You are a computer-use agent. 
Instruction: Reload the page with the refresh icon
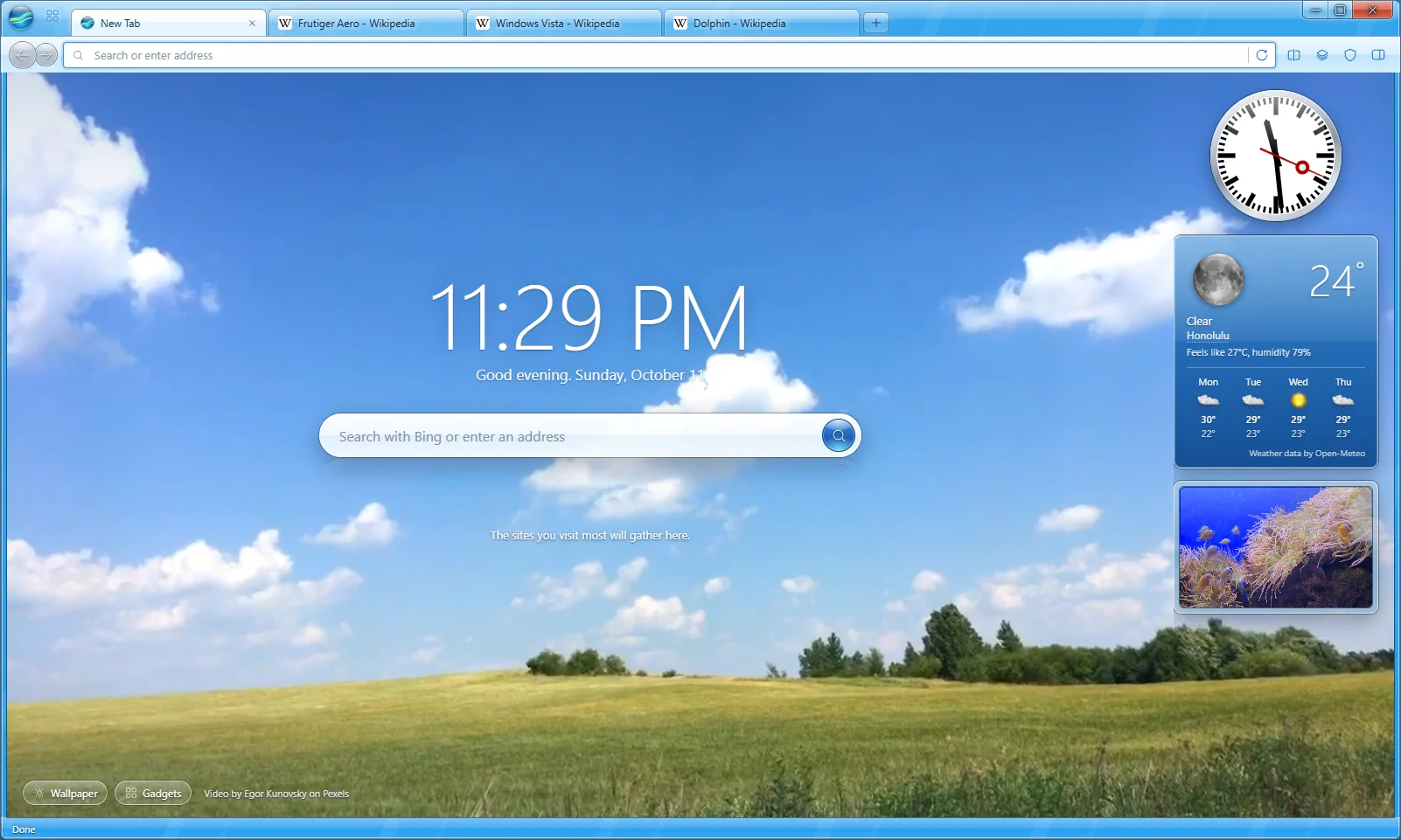click(1262, 55)
